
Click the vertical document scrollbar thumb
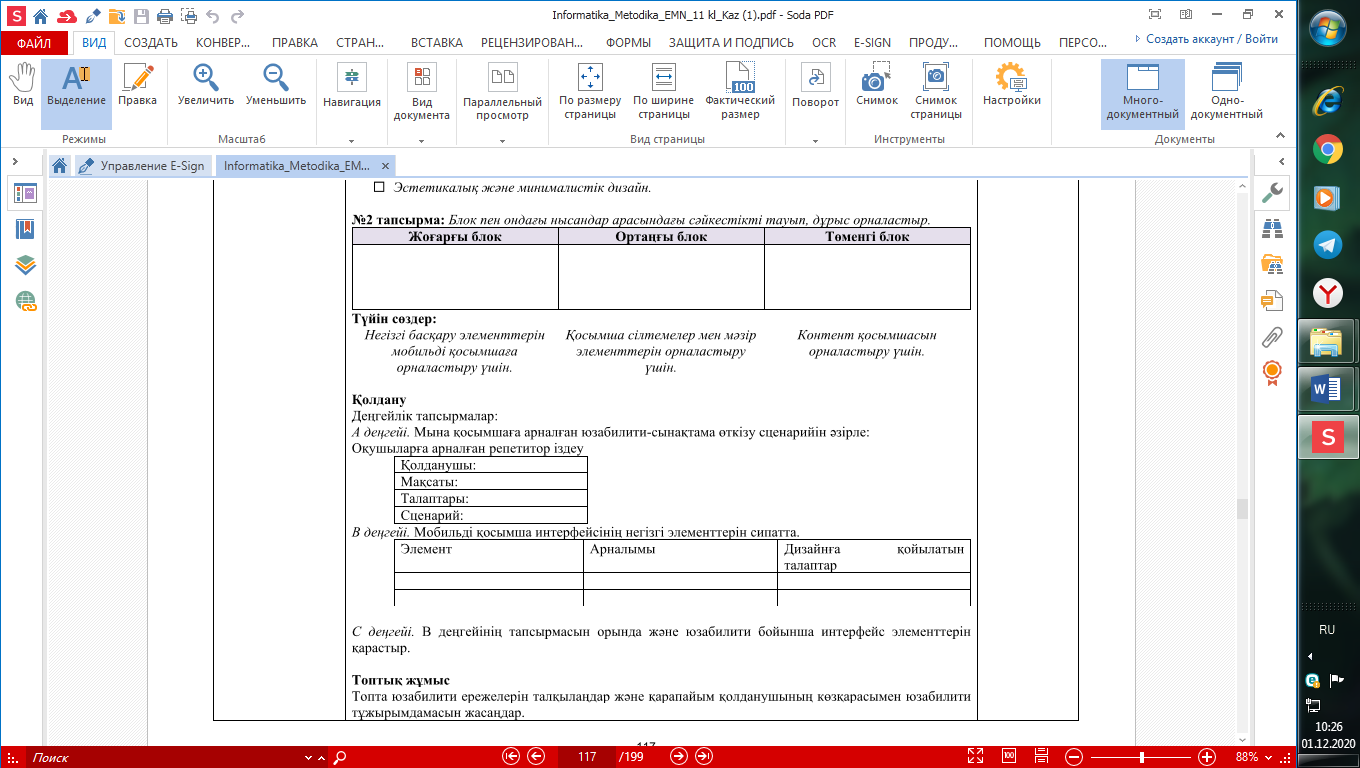click(1243, 508)
